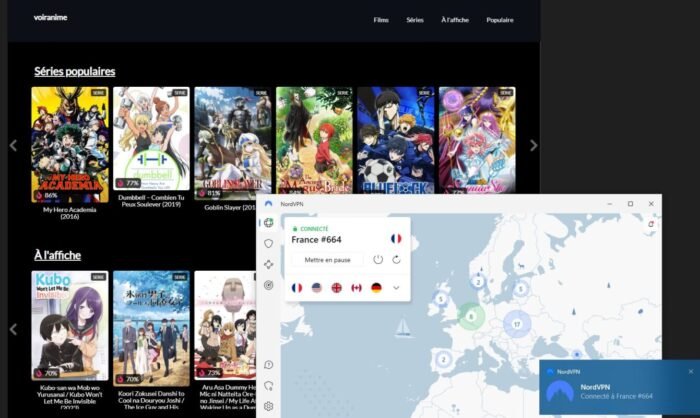The width and height of the screenshot is (700, 418).
Task: Click Dumbbell – Combien Tu Peux Soulever title
Action: click(151, 201)
